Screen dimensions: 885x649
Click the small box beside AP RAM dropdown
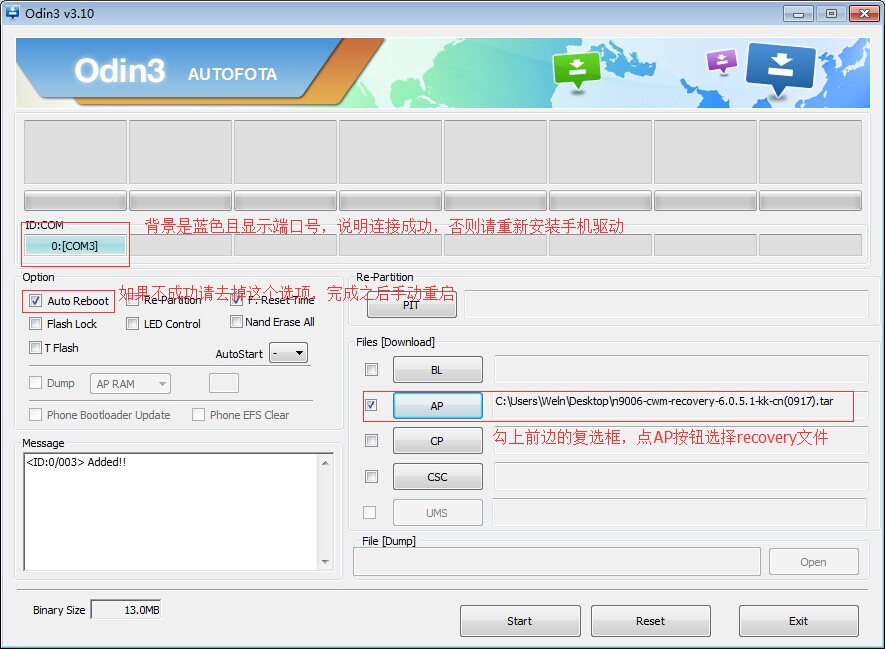[x=224, y=383]
